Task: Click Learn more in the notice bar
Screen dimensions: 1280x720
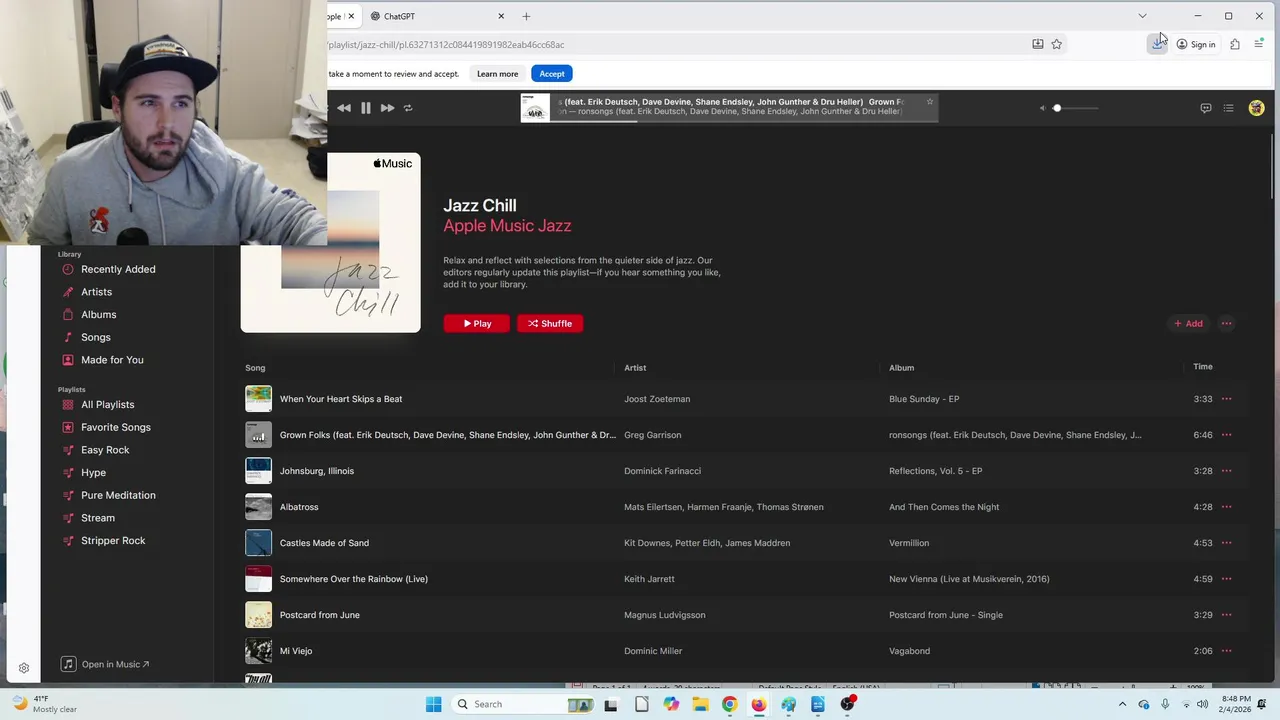Action: coord(497,73)
